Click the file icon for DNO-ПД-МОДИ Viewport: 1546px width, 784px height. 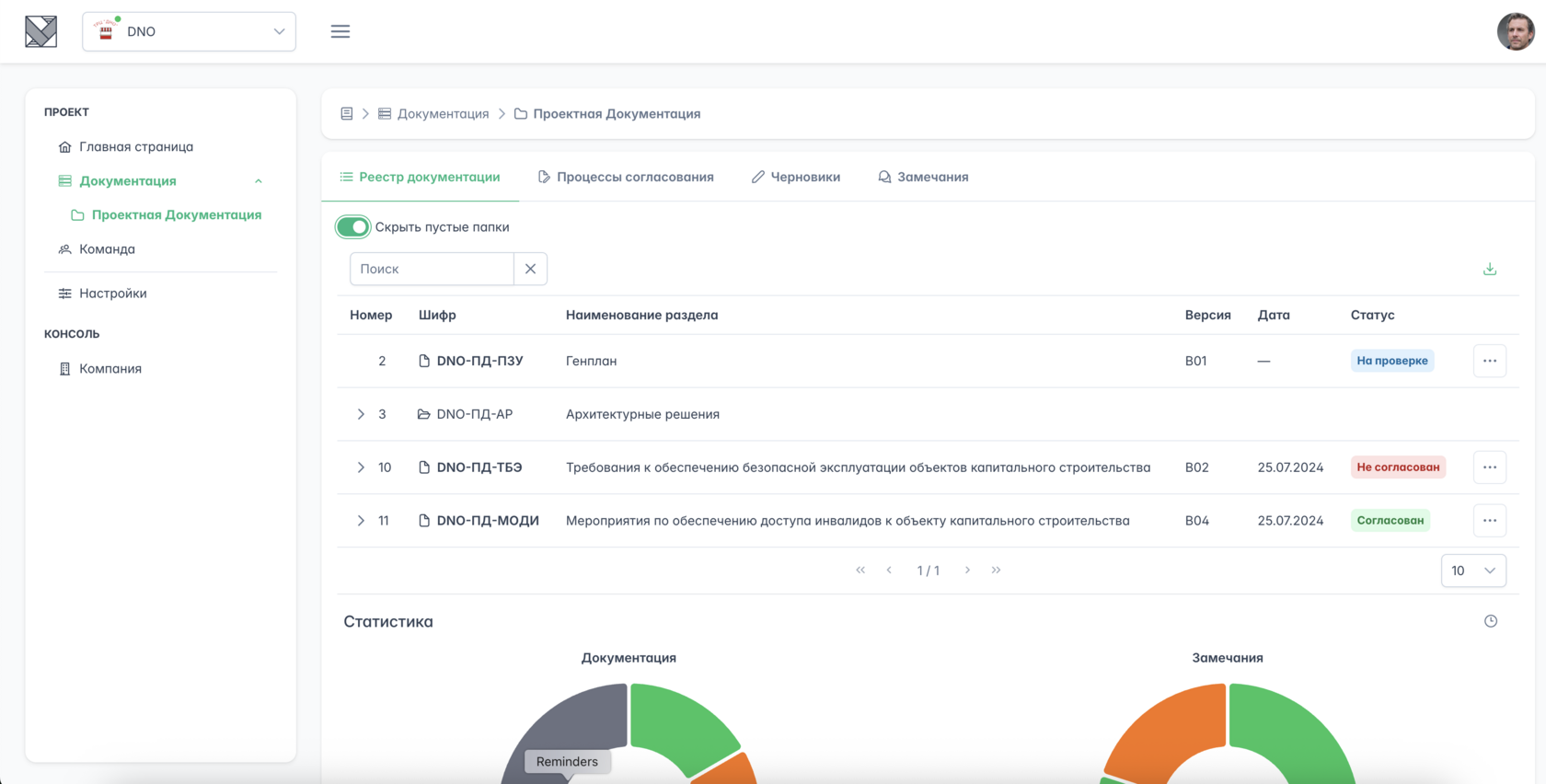(424, 521)
